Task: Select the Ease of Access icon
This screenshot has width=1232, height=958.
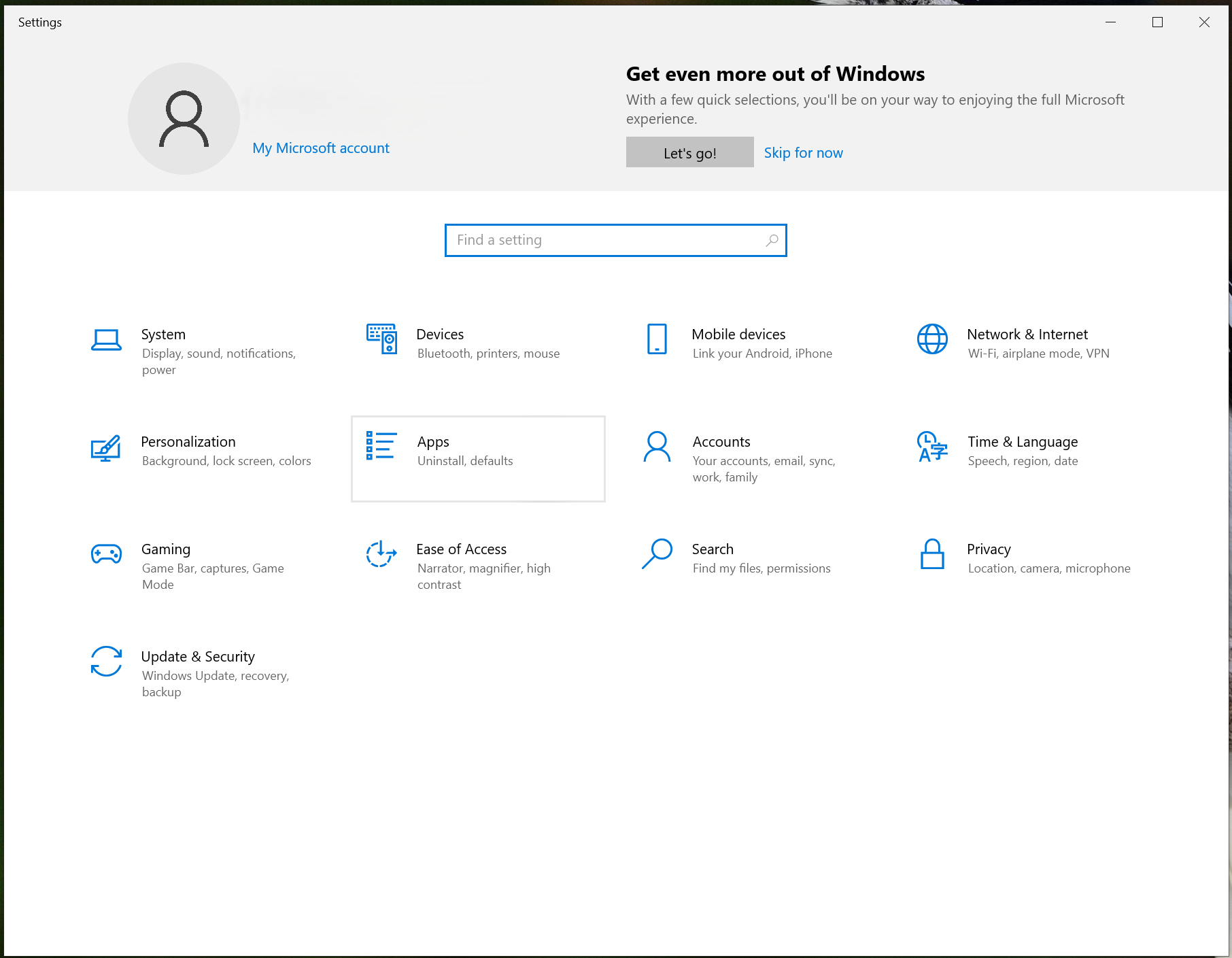Action: click(x=381, y=553)
